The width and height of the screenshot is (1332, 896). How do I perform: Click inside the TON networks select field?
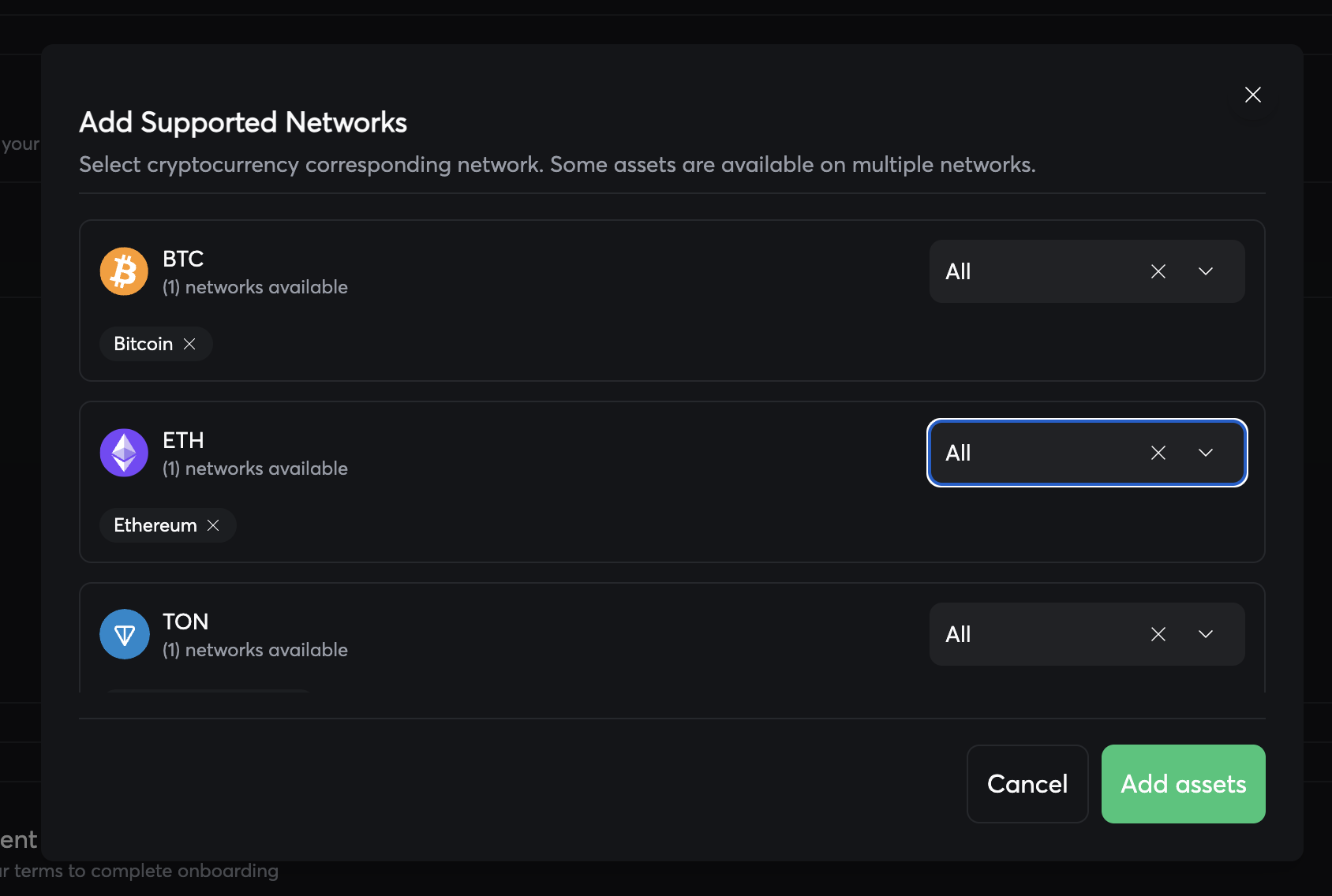pyautogui.click(x=1034, y=634)
